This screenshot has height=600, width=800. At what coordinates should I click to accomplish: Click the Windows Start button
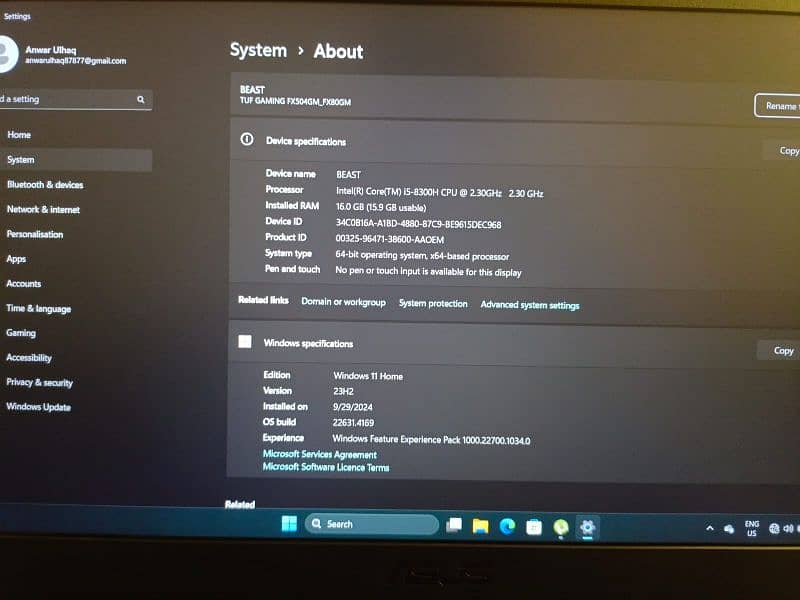point(289,524)
